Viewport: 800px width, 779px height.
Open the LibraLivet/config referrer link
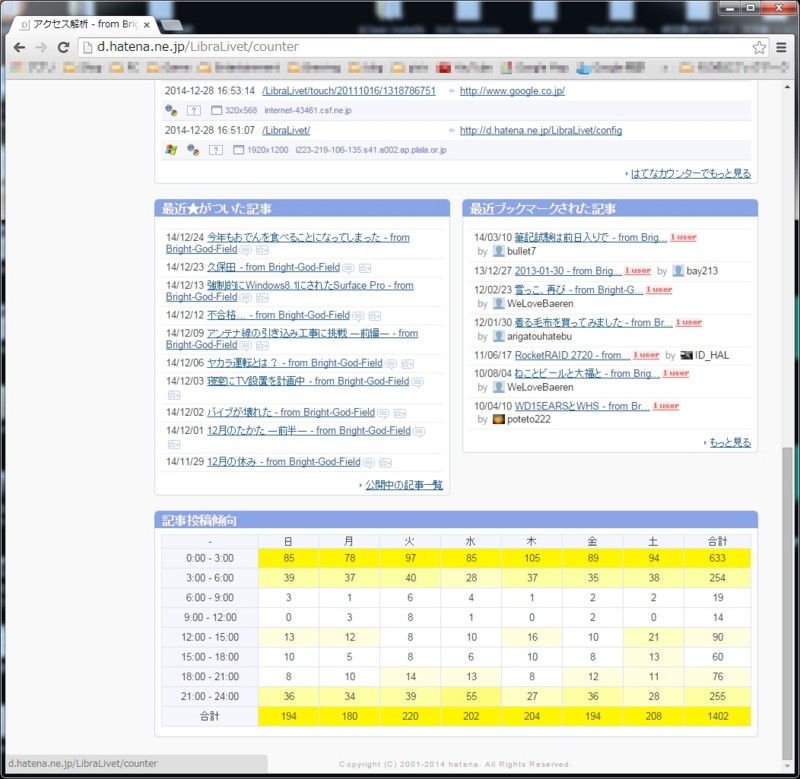[541, 131]
